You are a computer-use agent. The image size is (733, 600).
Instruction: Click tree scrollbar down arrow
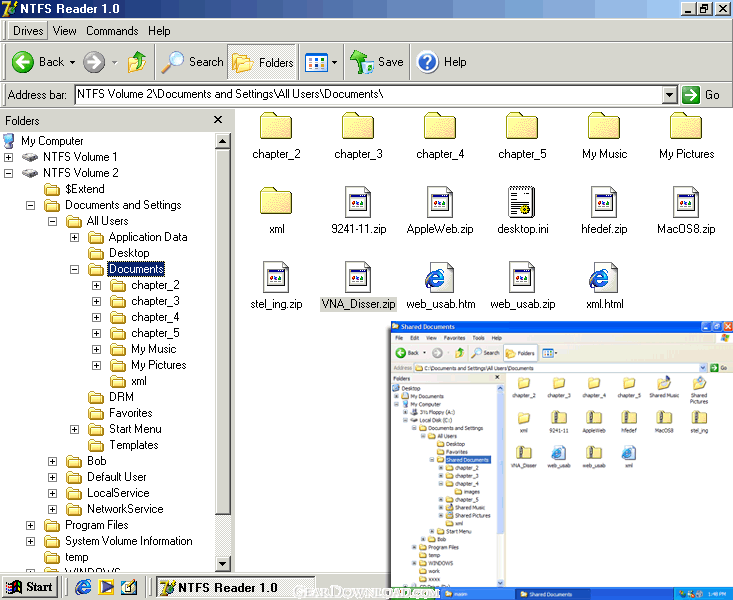[223, 564]
